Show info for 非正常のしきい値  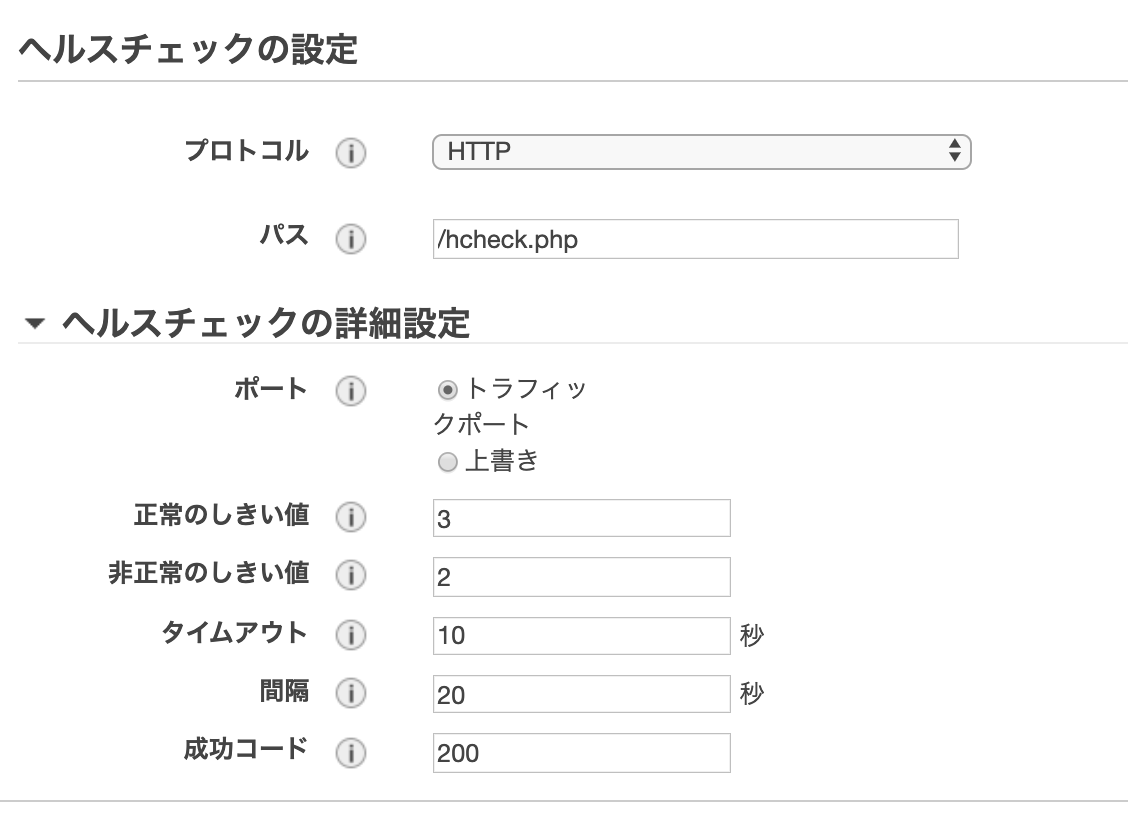point(351,575)
